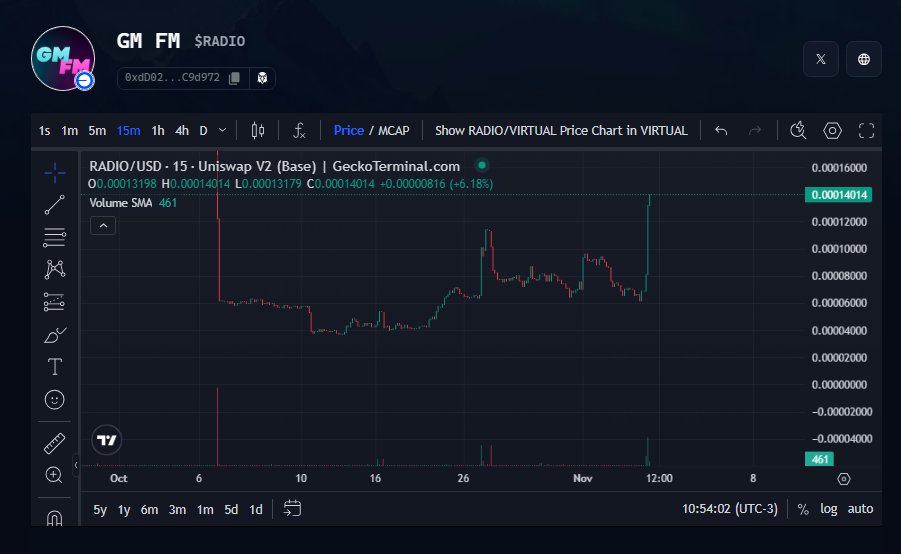Select the Text annotation tool

(x=55, y=367)
